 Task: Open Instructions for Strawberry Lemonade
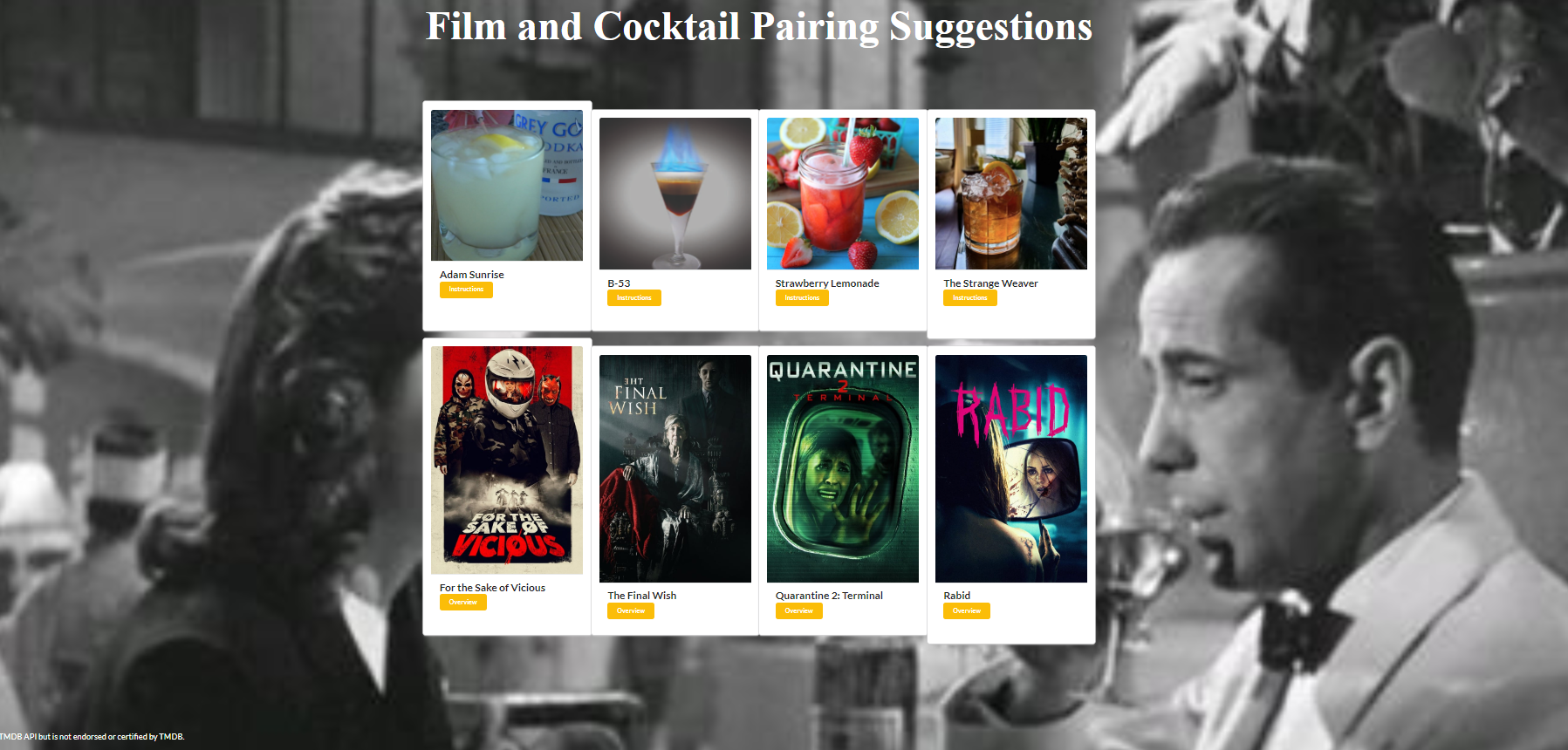tap(802, 298)
